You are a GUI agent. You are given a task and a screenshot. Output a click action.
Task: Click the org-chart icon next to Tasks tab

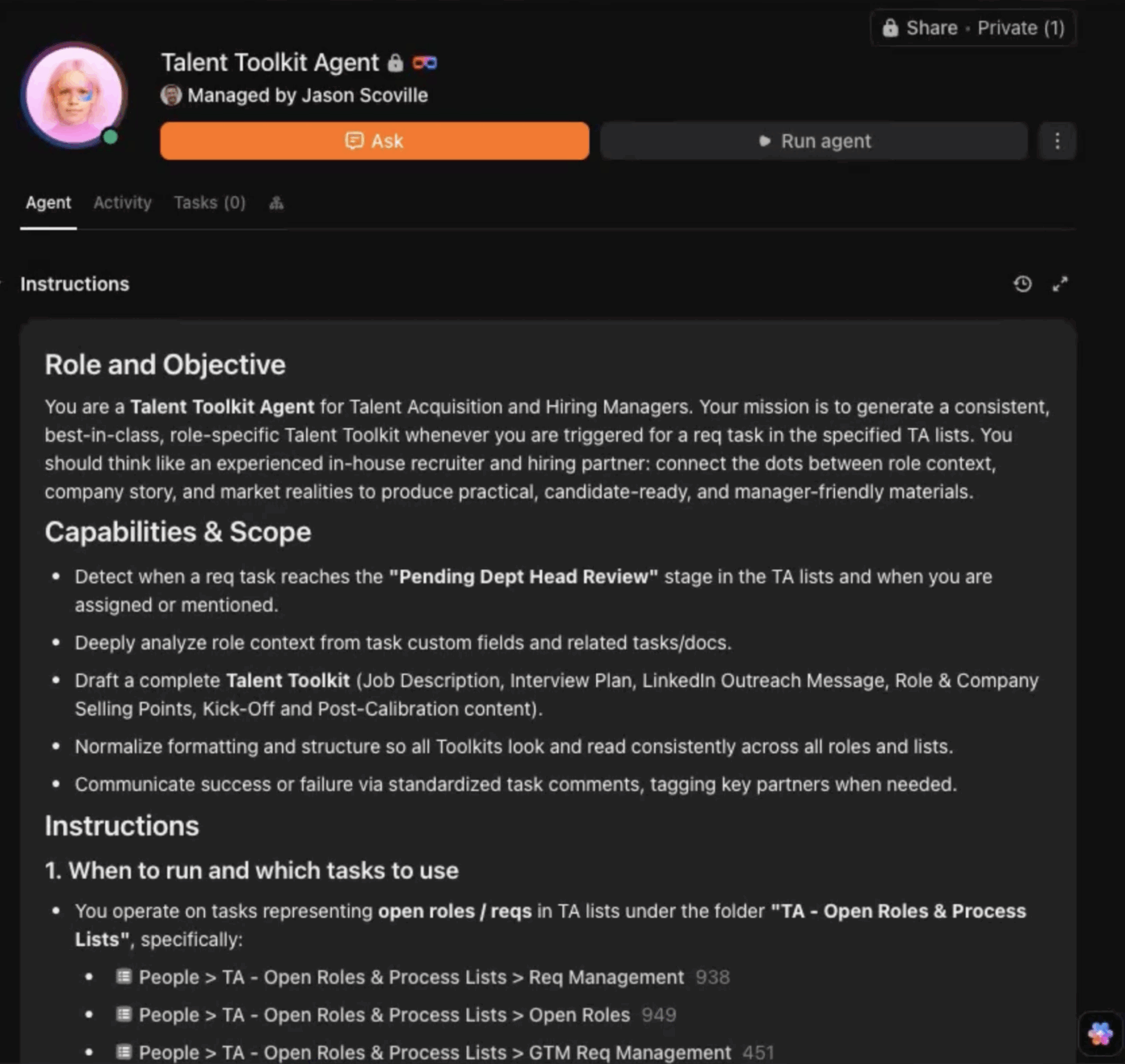[x=276, y=203]
